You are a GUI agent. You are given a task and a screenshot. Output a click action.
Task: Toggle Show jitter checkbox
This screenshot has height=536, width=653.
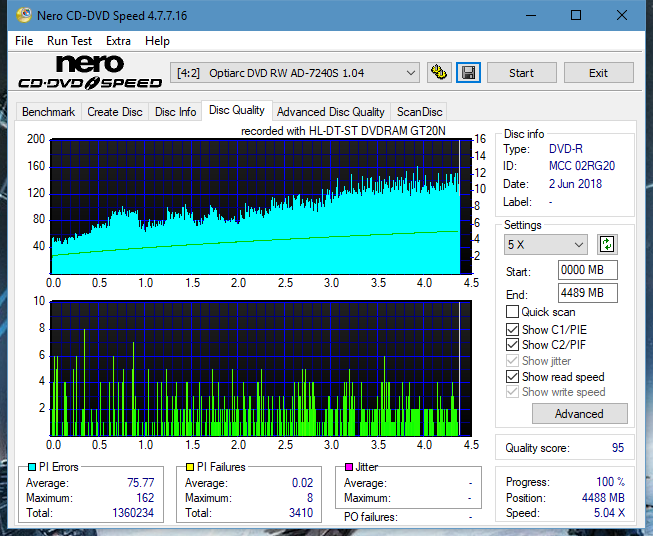[512, 361]
